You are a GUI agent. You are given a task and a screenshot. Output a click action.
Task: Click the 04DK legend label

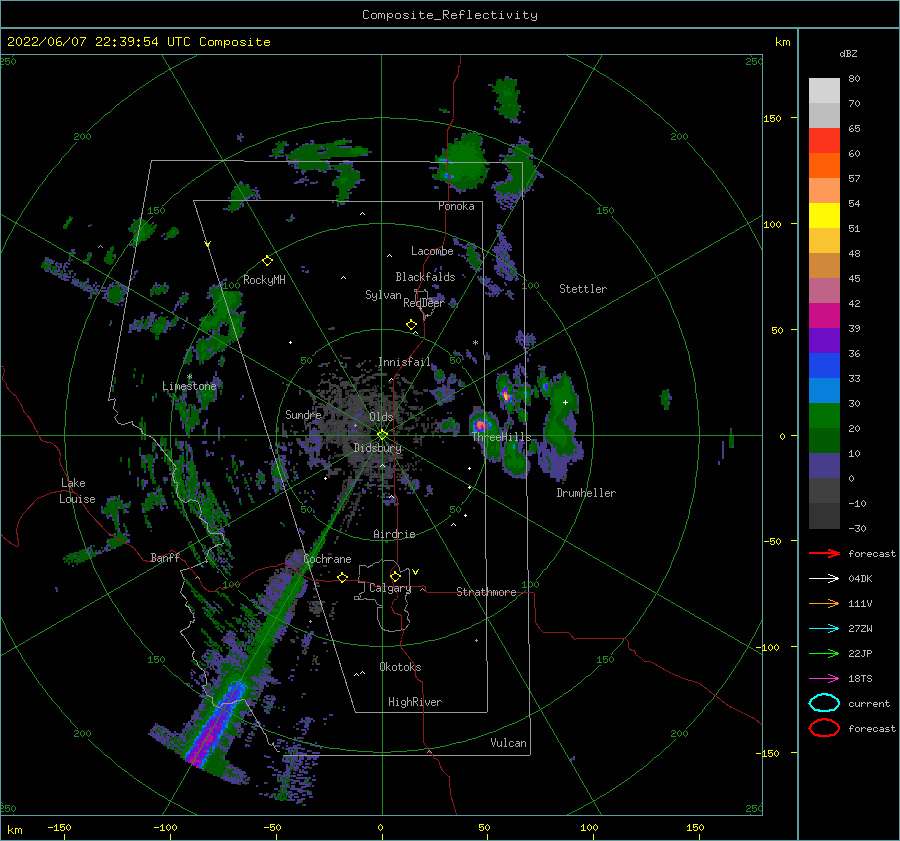[860, 579]
